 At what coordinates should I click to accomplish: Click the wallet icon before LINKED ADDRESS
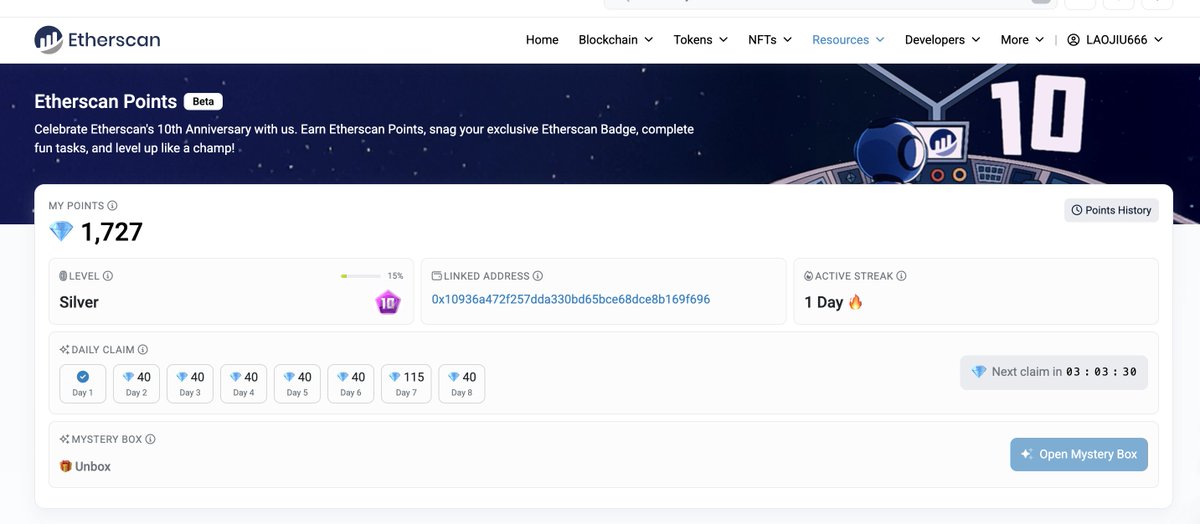click(437, 276)
